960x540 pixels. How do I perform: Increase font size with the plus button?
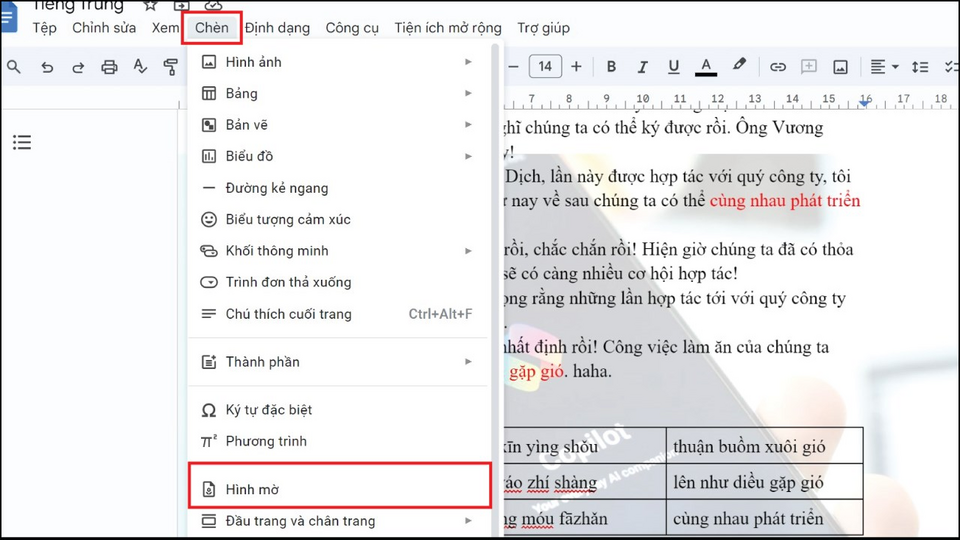[576, 67]
